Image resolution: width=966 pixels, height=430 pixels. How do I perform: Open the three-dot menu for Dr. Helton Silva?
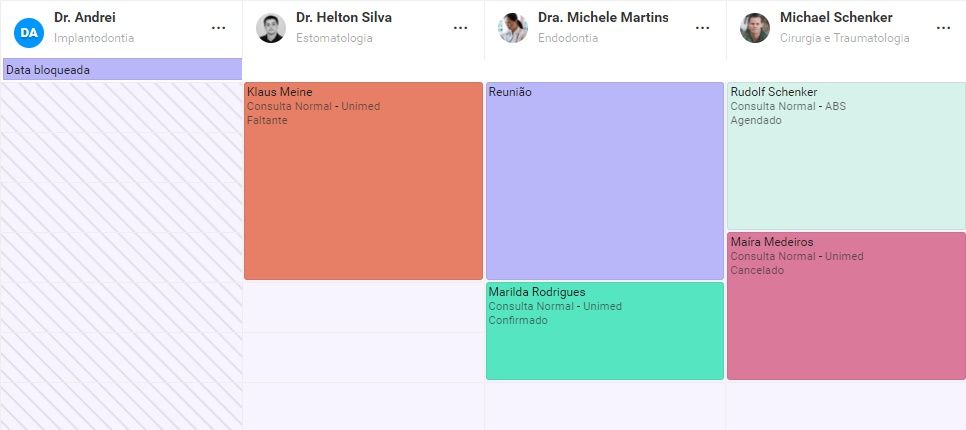pyautogui.click(x=460, y=28)
